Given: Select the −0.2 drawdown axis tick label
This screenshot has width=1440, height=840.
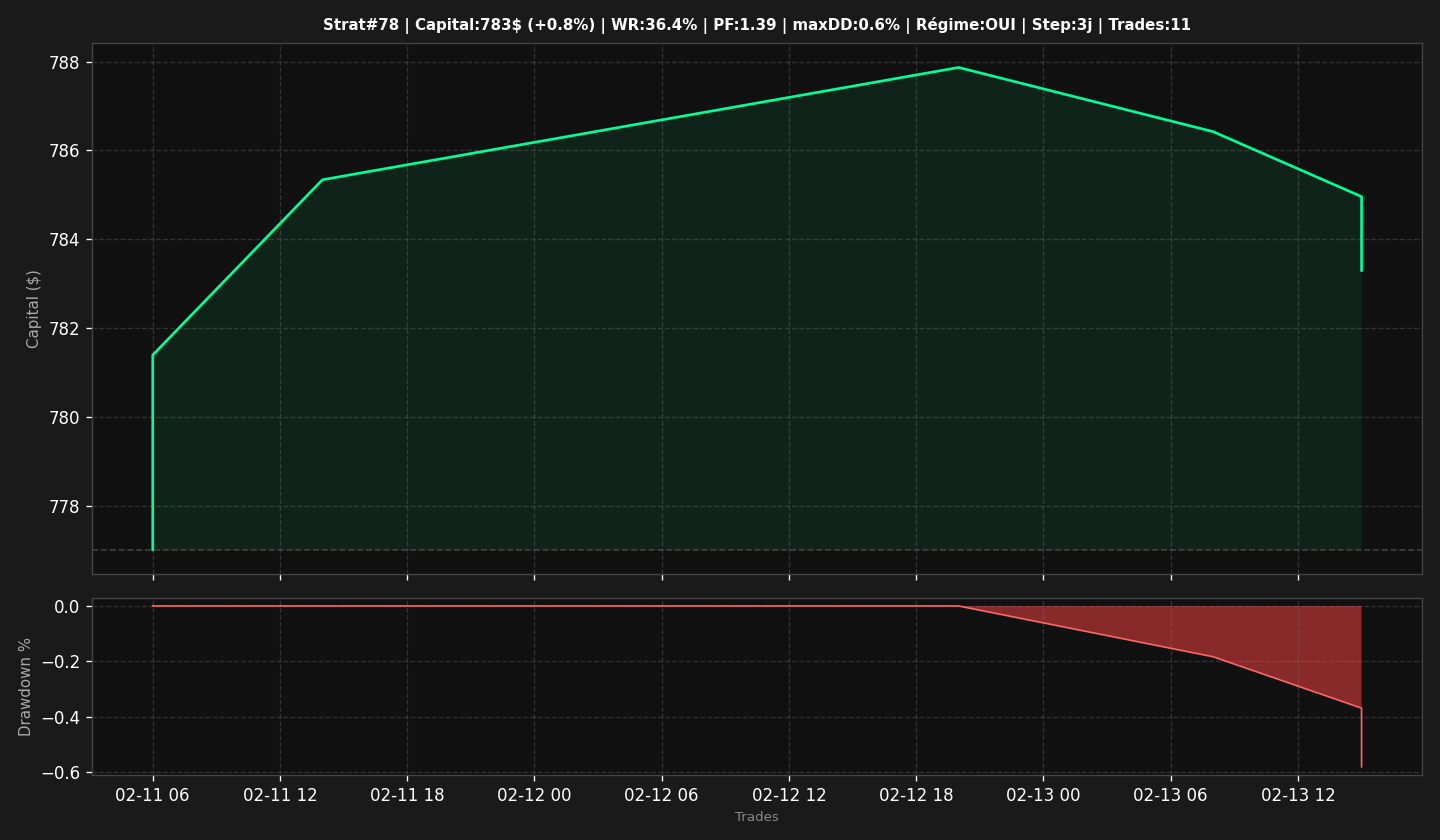Looking at the screenshot, I should [61, 662].
